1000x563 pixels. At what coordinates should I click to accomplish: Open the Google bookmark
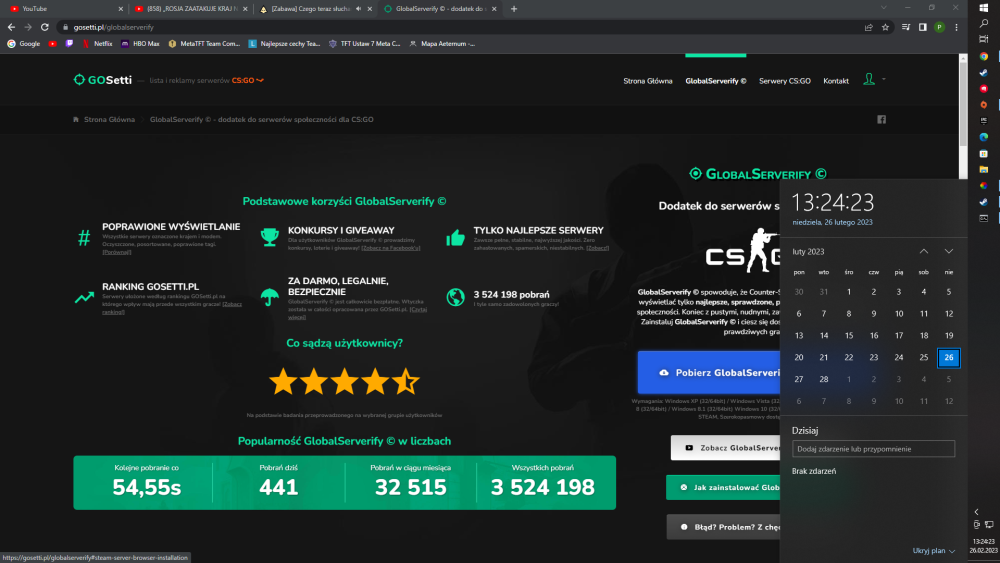pos(24,43)
